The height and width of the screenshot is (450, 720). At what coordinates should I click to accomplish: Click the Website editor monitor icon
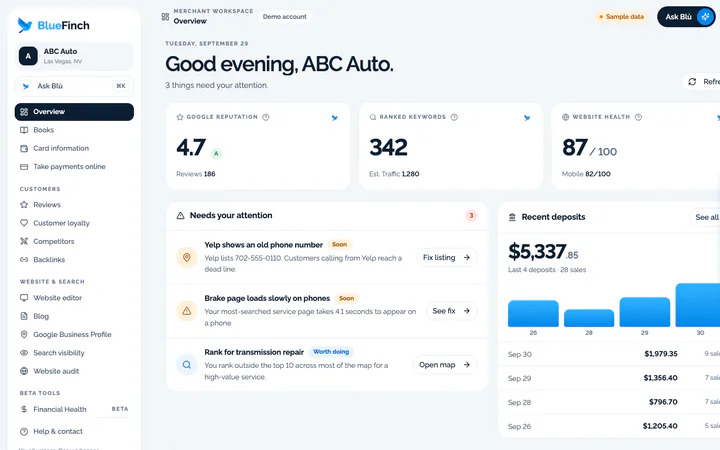24,298
